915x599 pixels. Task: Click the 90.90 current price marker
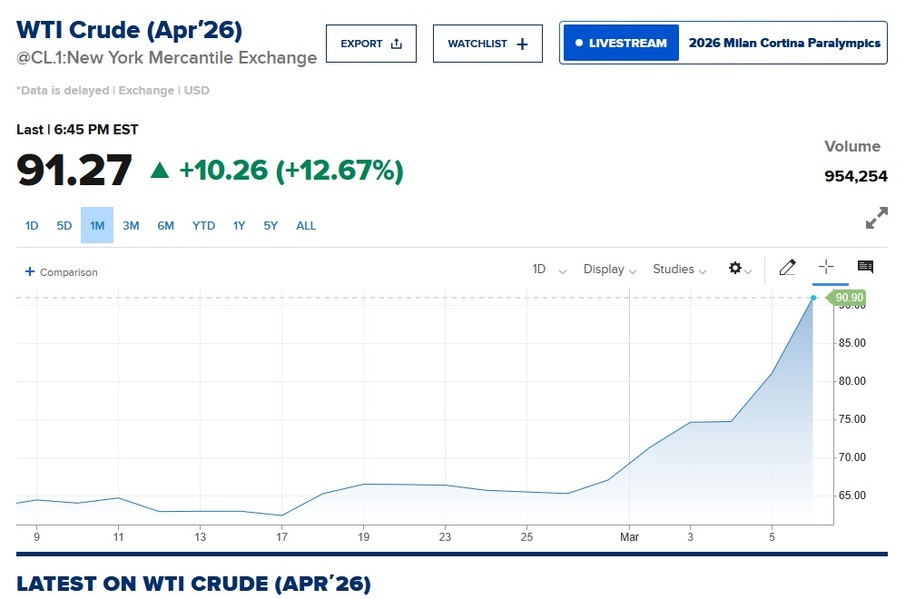[x=849, y=298]
